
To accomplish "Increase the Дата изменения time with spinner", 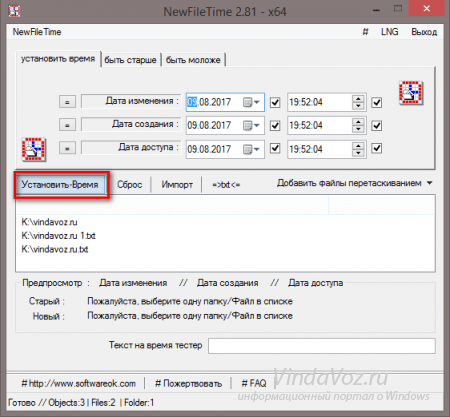I will point(358,99).
